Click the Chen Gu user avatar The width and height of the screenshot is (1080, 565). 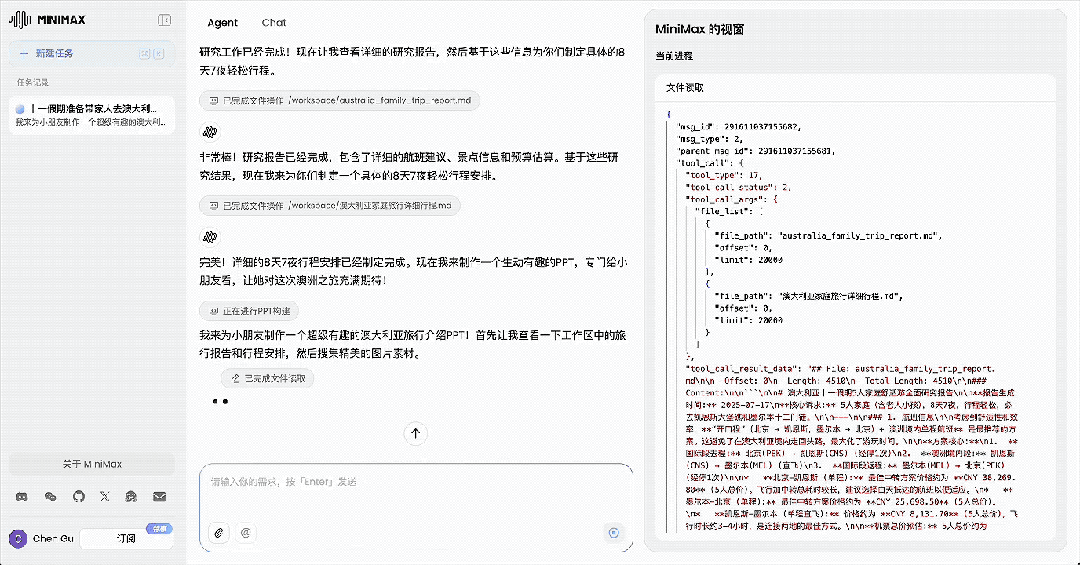tap(18, 538)
